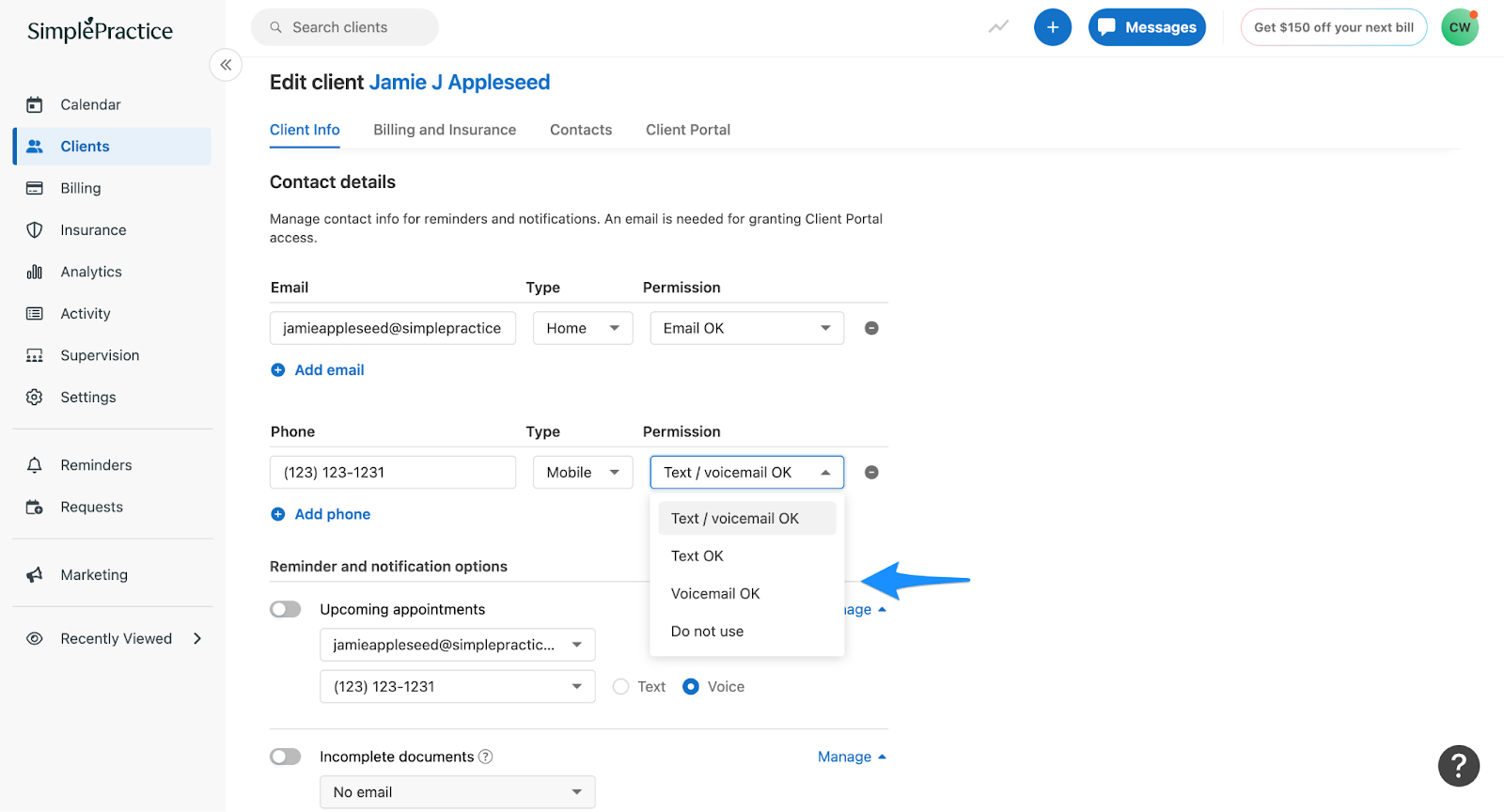Click the email address input field
Image resolution: width=1504 pixels, height=812 pixels.
(393, 328)
